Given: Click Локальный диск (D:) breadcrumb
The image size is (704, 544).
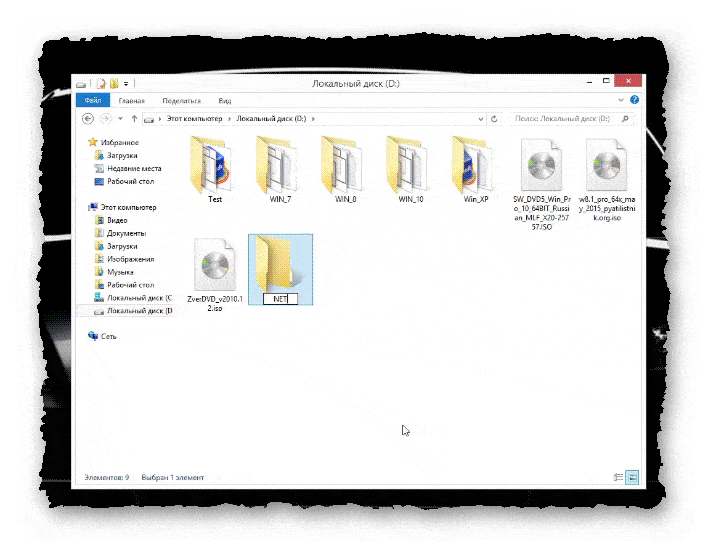Looking at the screenshot, I should 271,118.
